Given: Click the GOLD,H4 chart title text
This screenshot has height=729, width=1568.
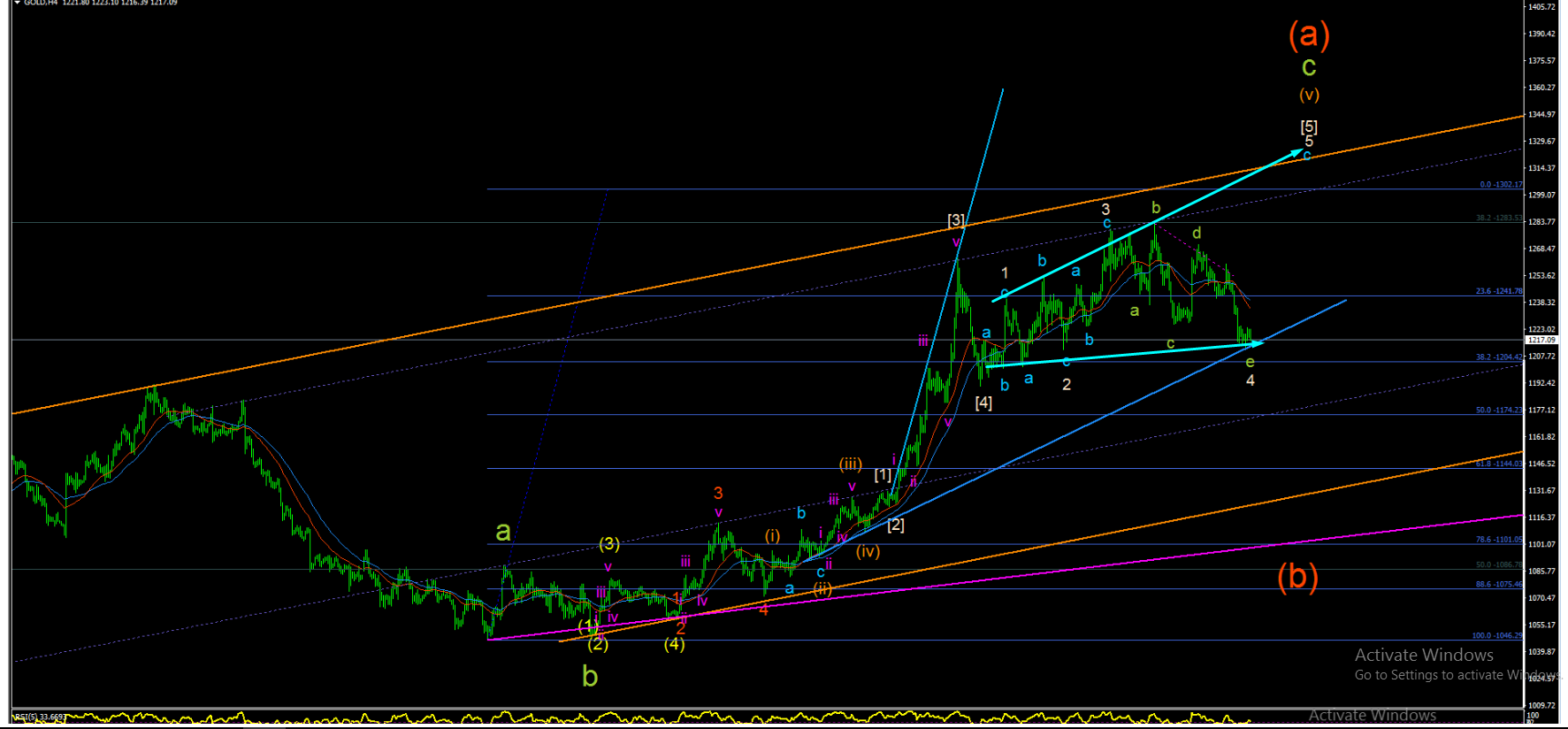Looking at the screenshot, I should pyautogui.click(x=40, y=3).
